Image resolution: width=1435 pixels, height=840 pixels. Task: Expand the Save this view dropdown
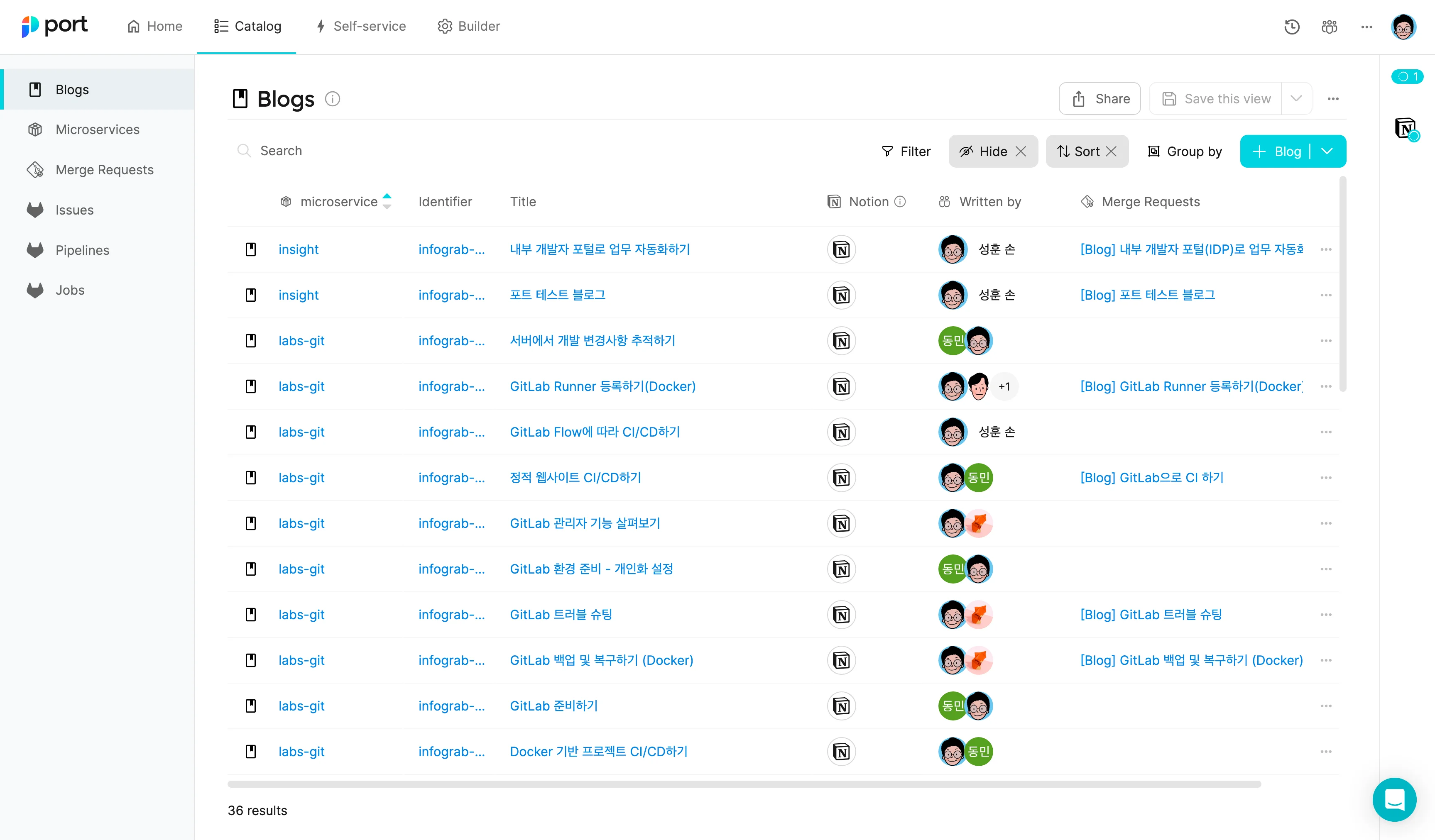click(1296, 98)
